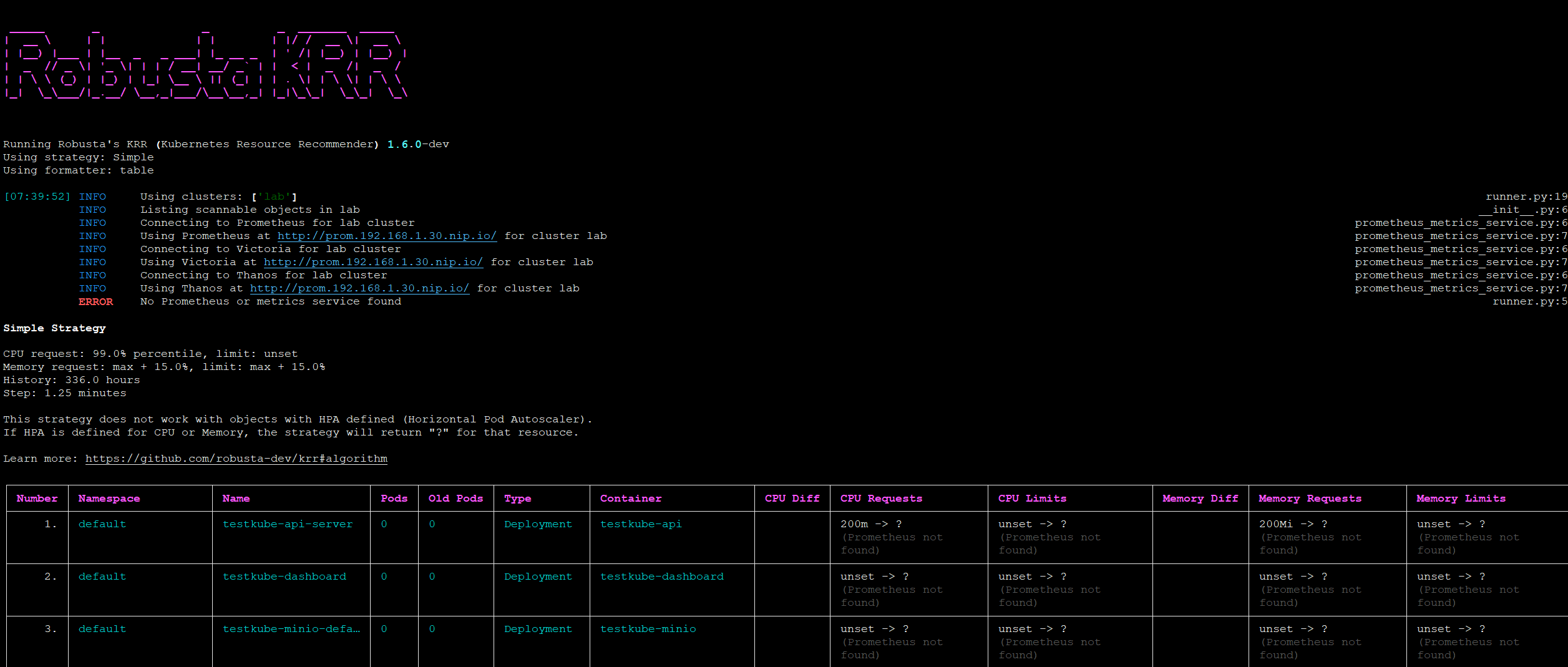Select the Memory Limits column header
The image size is (1568, 667).
coord(1461,499)
